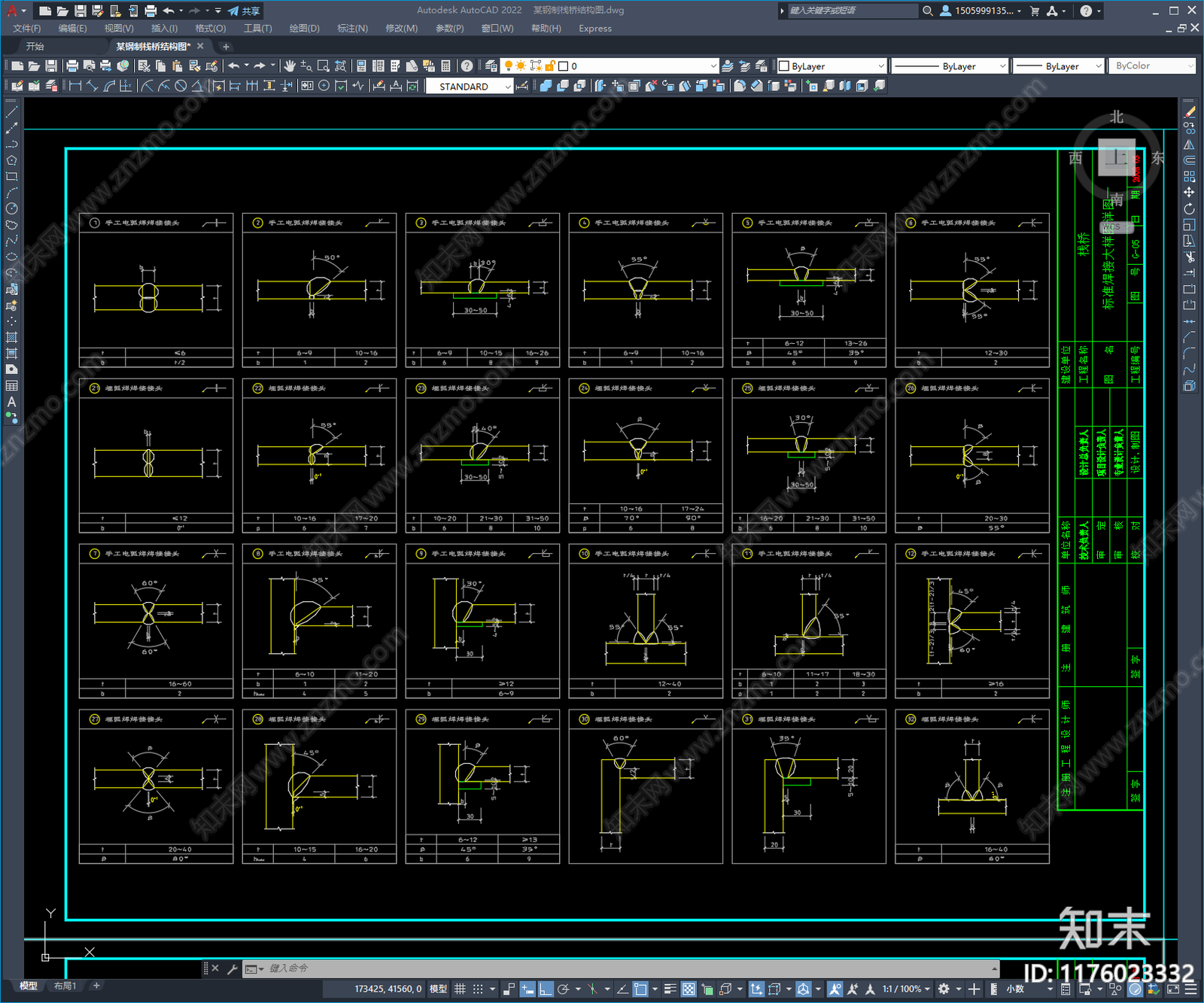1204x1003 pixels.
Task: Add a new drawing tab with plus
Action: click(x=226, y=47)
